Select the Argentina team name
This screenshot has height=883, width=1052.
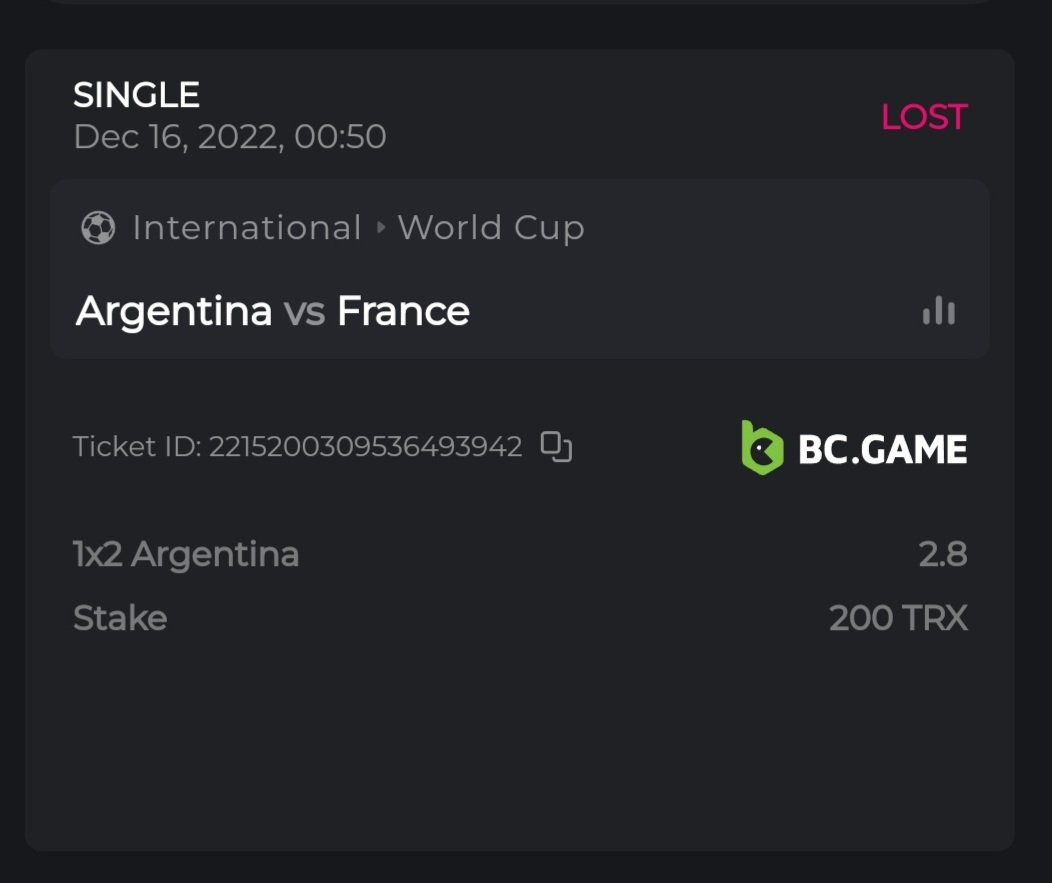point(174,312)
